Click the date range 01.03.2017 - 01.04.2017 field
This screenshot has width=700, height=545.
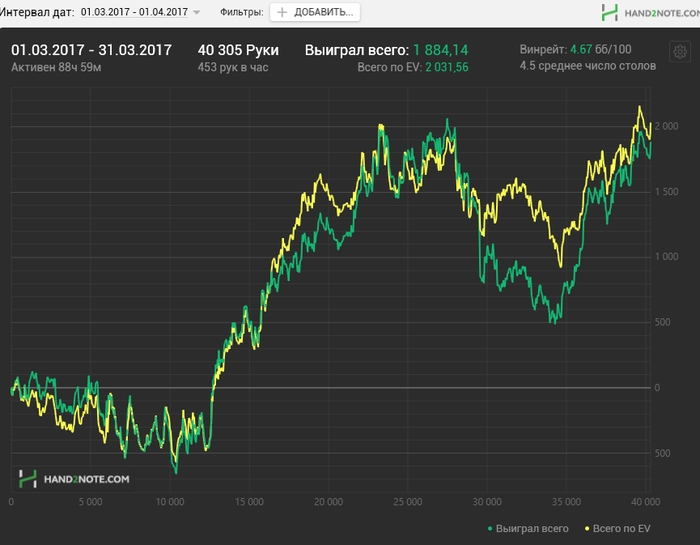pyautogui.click(x=134, y=12)
